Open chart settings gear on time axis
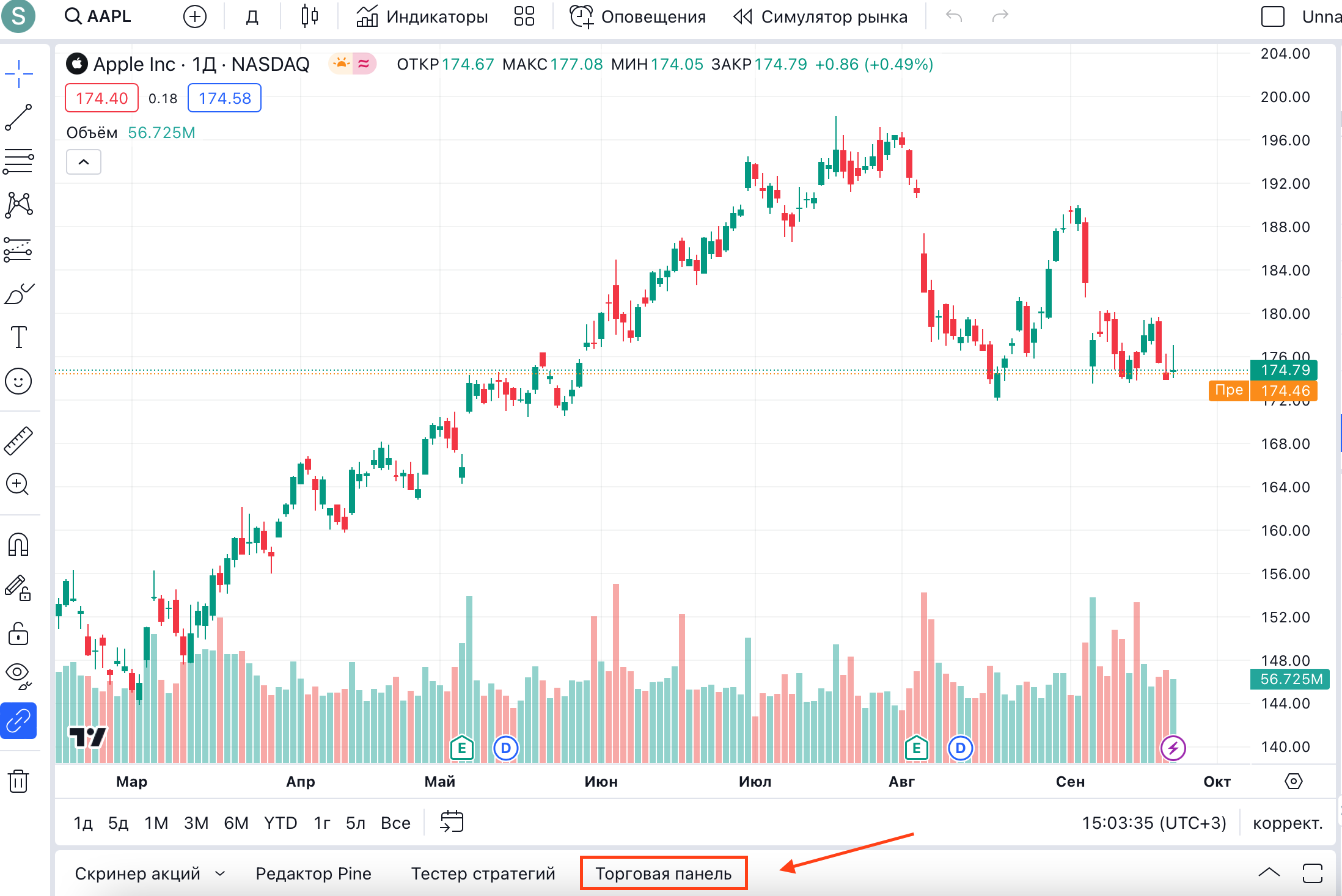The image size is (1342, 896). [1293, 781]
